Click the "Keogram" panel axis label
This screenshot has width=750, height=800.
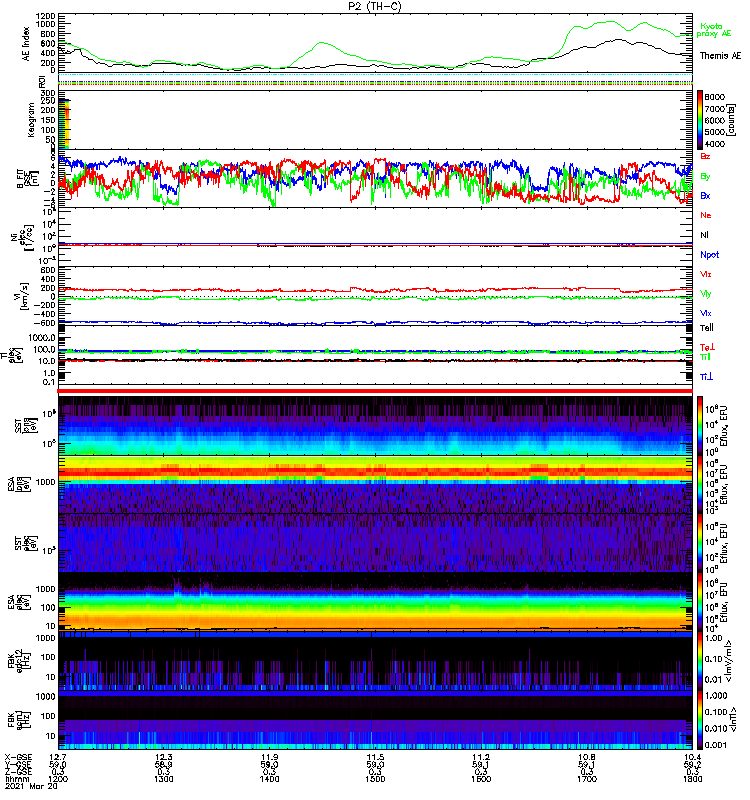click(x=31, y=120)
